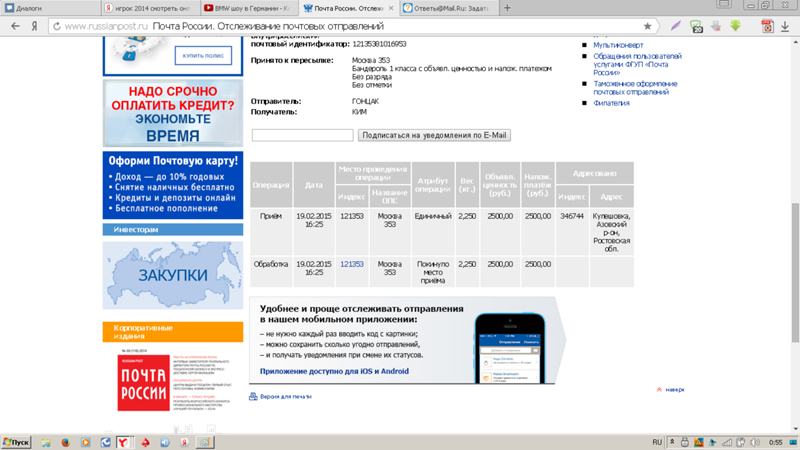The height and width of the screenshot is (450, 800).
Task: Open a new tab with plus button
Action: coord(507,8)
